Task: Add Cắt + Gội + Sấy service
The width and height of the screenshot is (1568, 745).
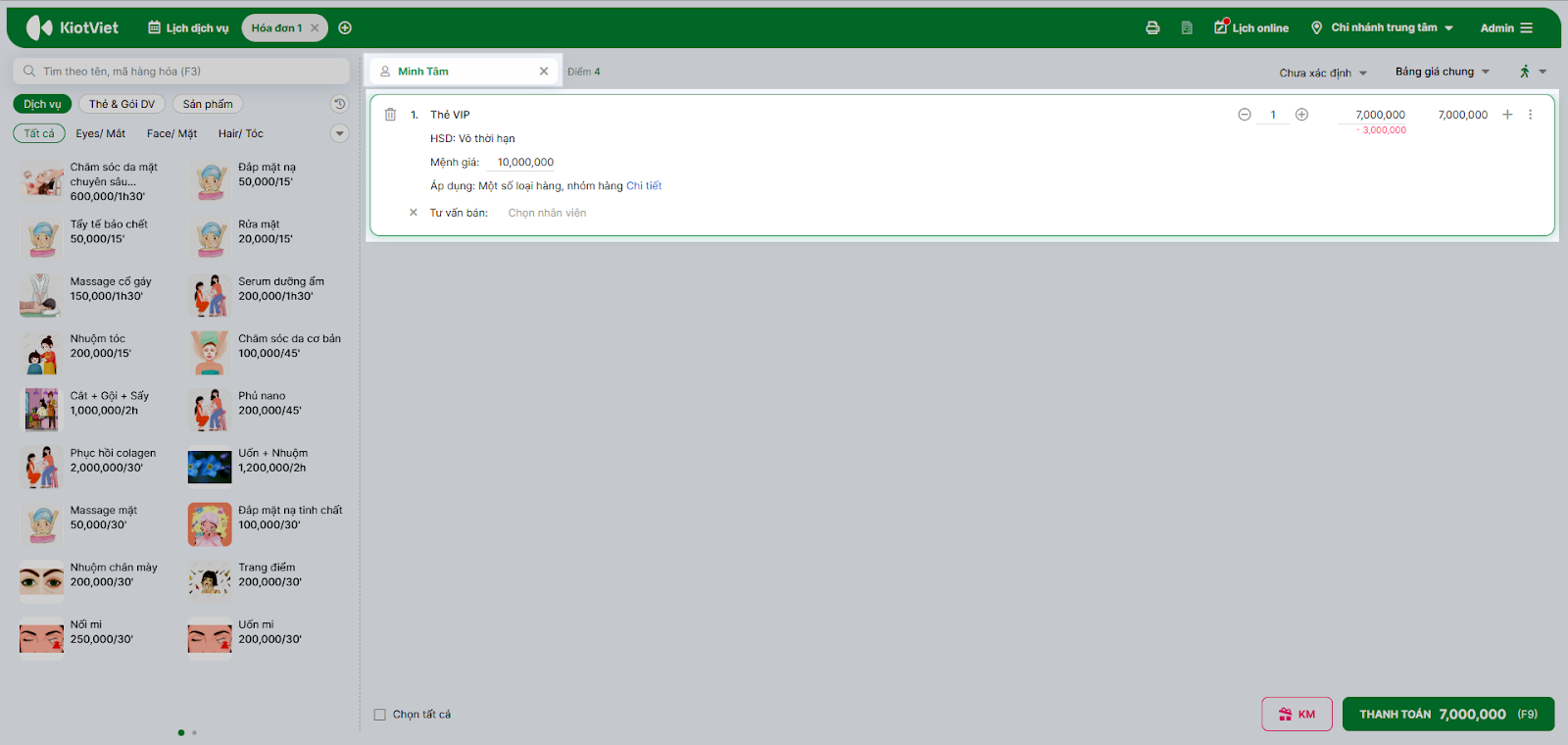Action: pos(96,411)
